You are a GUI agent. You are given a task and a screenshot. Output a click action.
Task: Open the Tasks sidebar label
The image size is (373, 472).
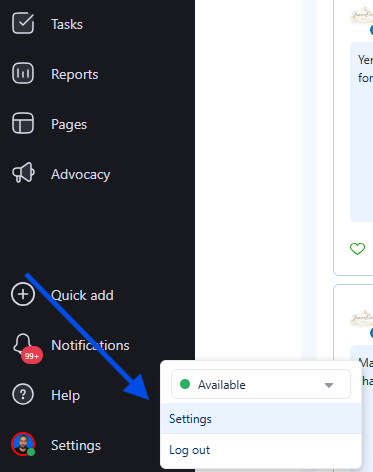tap(67, 24)
